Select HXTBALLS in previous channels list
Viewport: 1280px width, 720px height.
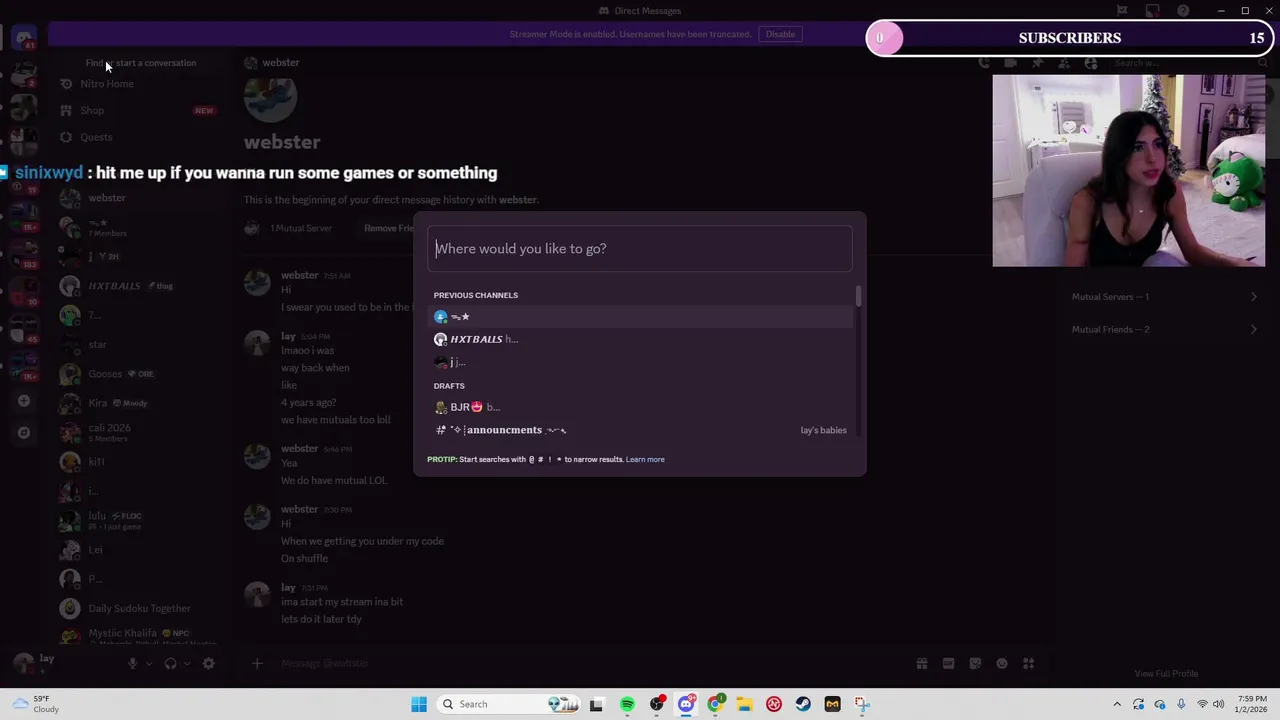pyautogui.click(x=640, y=339)
